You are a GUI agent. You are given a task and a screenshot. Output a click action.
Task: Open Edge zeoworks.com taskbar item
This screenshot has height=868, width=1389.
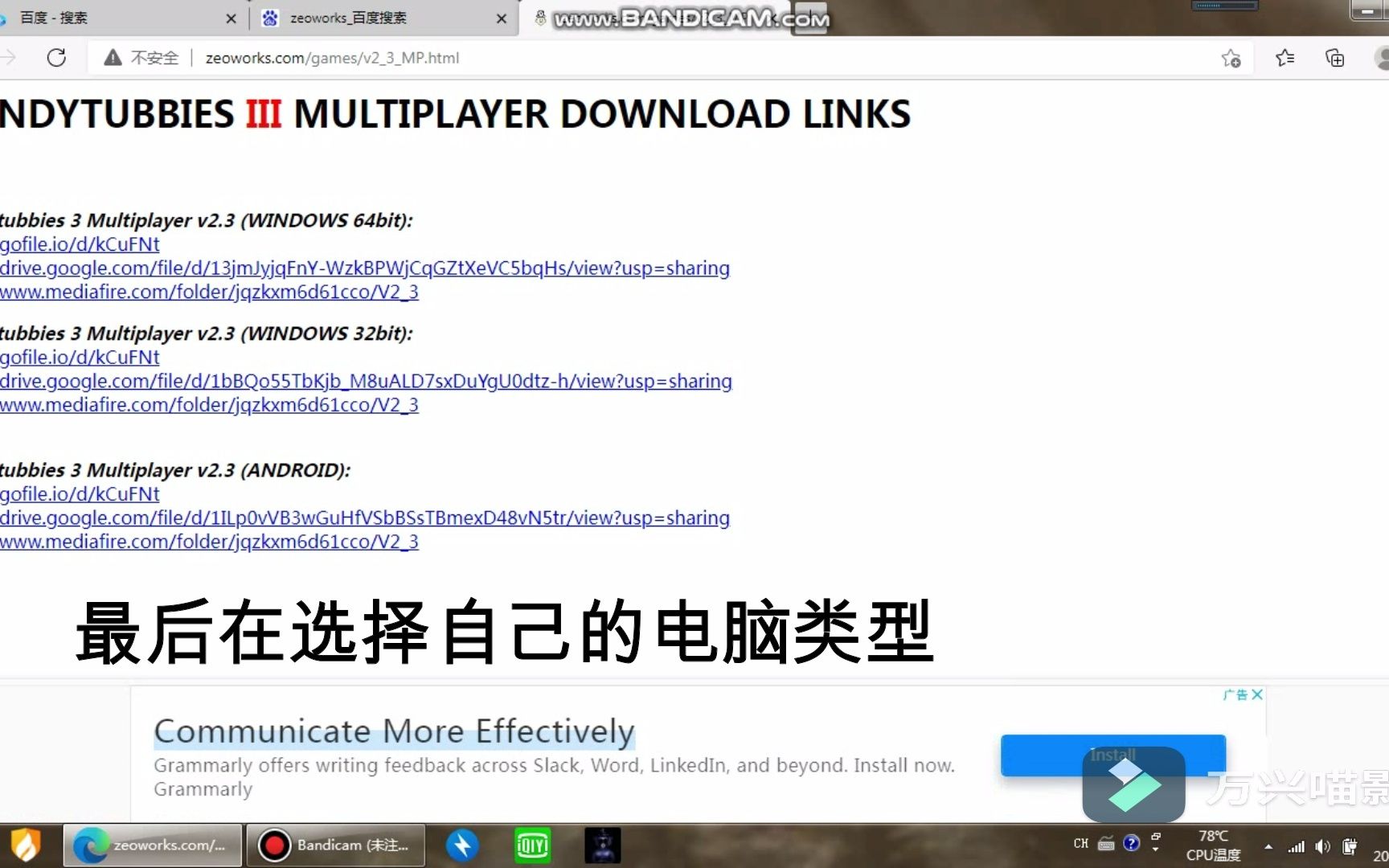click(x=152, y=845)
